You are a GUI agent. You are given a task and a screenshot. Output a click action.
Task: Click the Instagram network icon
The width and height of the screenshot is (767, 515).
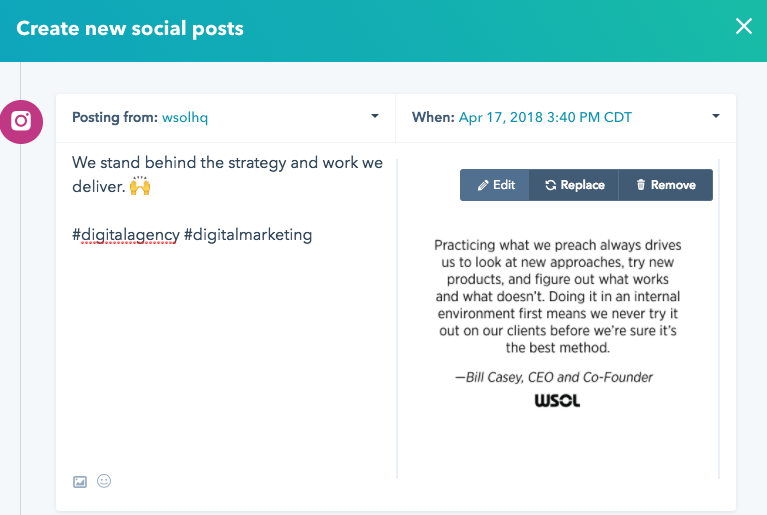(x=21, y=121)
